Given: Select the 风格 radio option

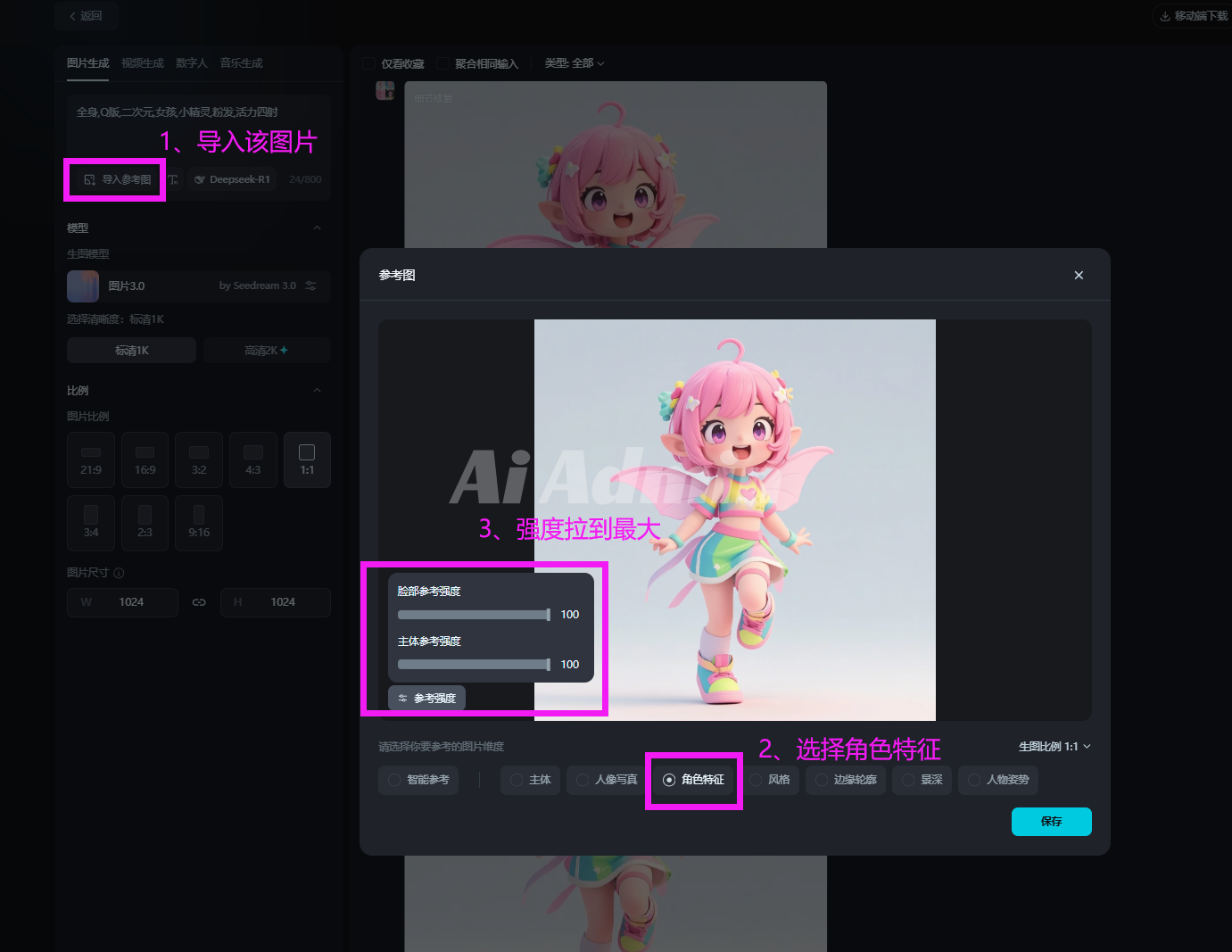Looking at the screenshot, I should coord(756,780).
